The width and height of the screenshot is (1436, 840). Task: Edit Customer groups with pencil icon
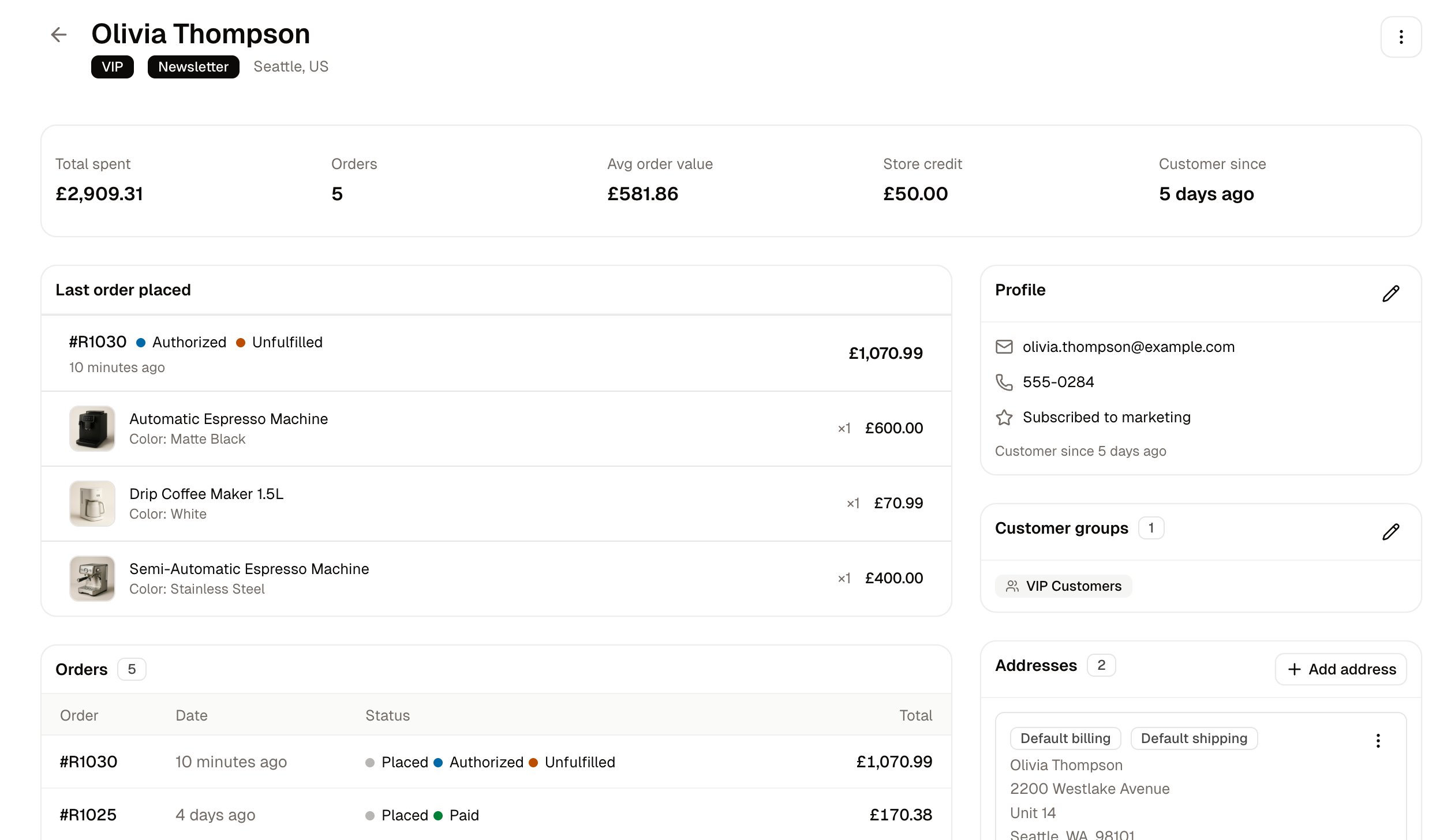[1391, 532]
